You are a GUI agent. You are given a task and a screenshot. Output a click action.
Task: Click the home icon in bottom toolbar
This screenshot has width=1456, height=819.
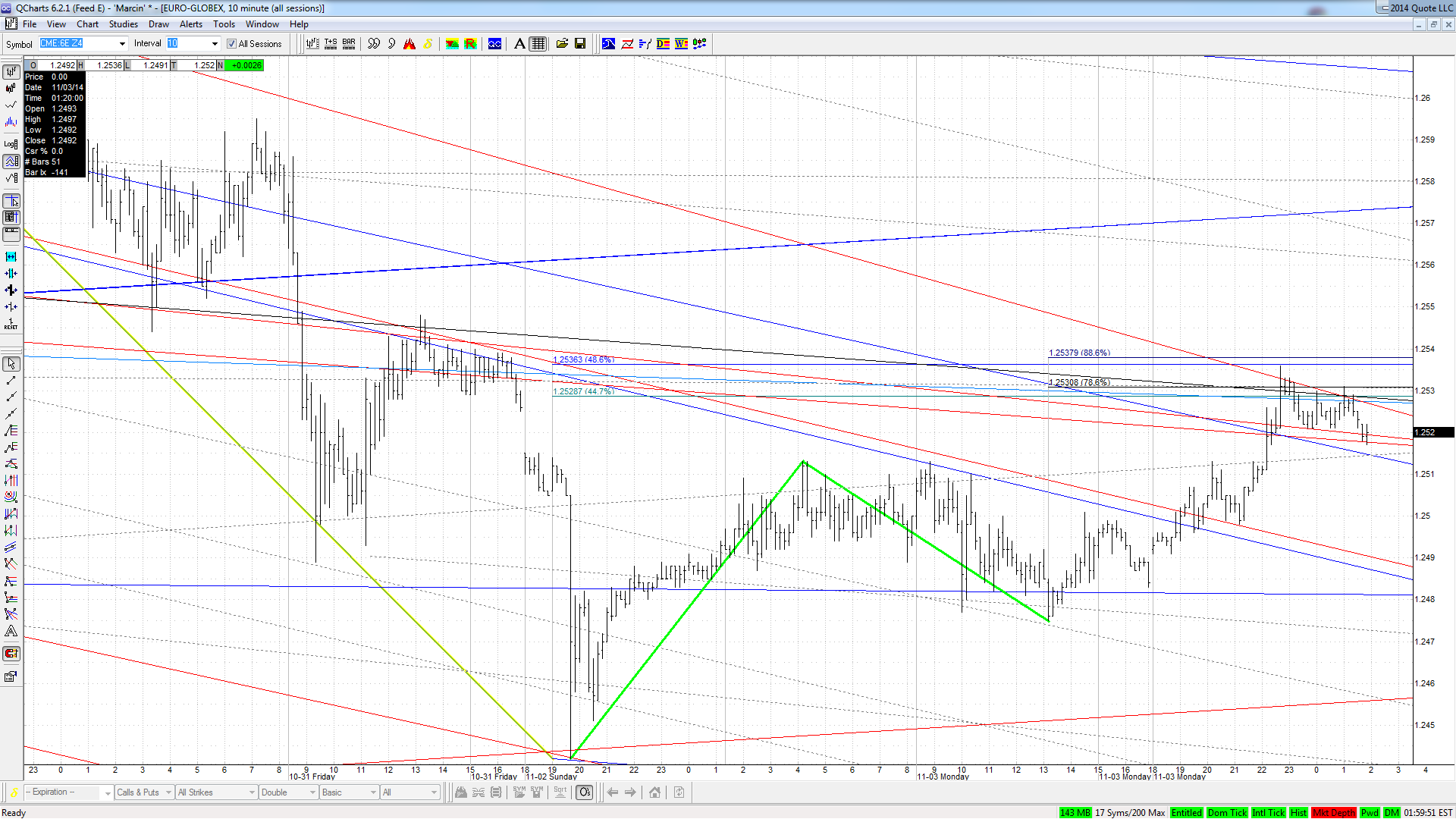(x=655, y=792)
